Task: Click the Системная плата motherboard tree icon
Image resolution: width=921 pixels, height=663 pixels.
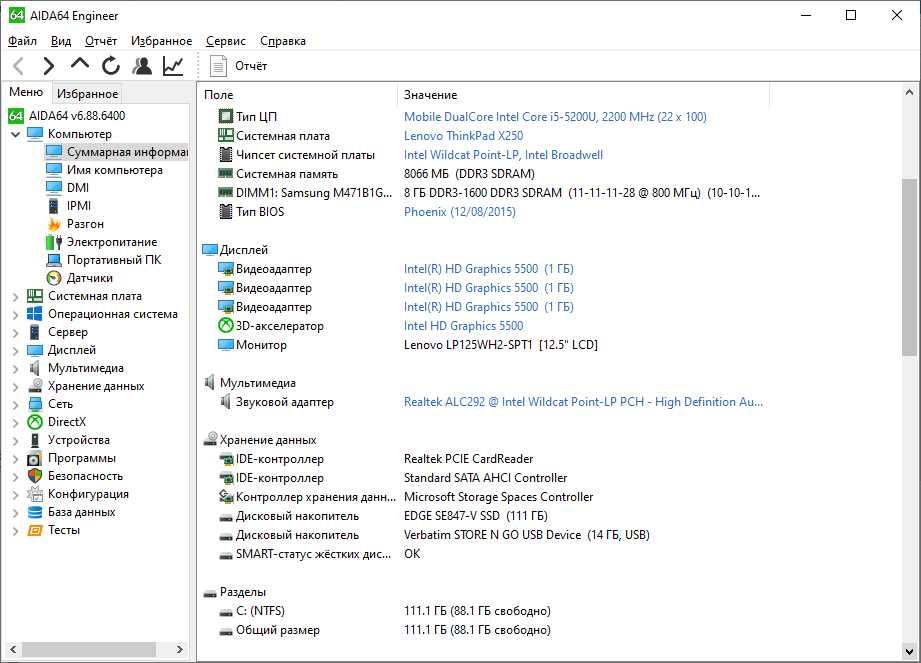Action: pos(35,296)
